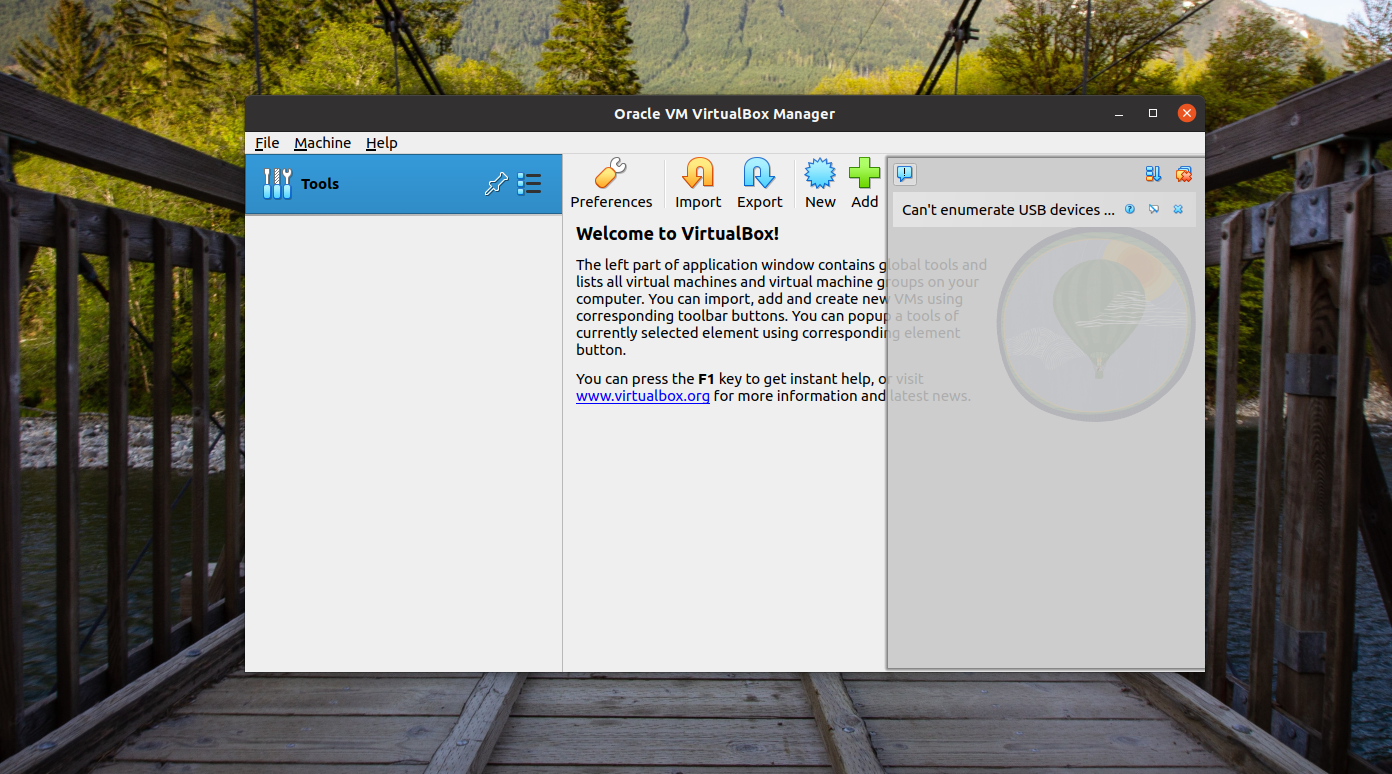This screenshot has height=774, width=1392.
Task: Open help for USB devices notification
Action: (1130, 209)
